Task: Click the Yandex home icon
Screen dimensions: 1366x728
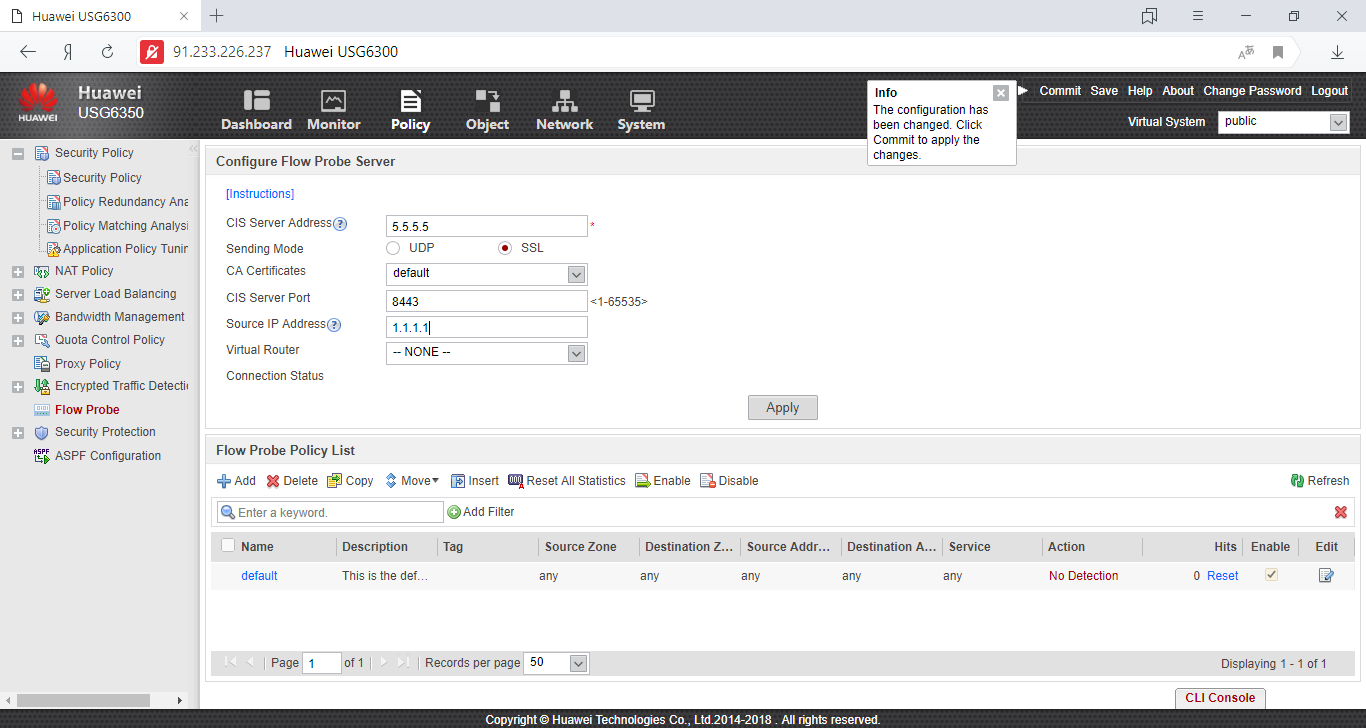Action: pyautogui.click(x=68, y=52)
